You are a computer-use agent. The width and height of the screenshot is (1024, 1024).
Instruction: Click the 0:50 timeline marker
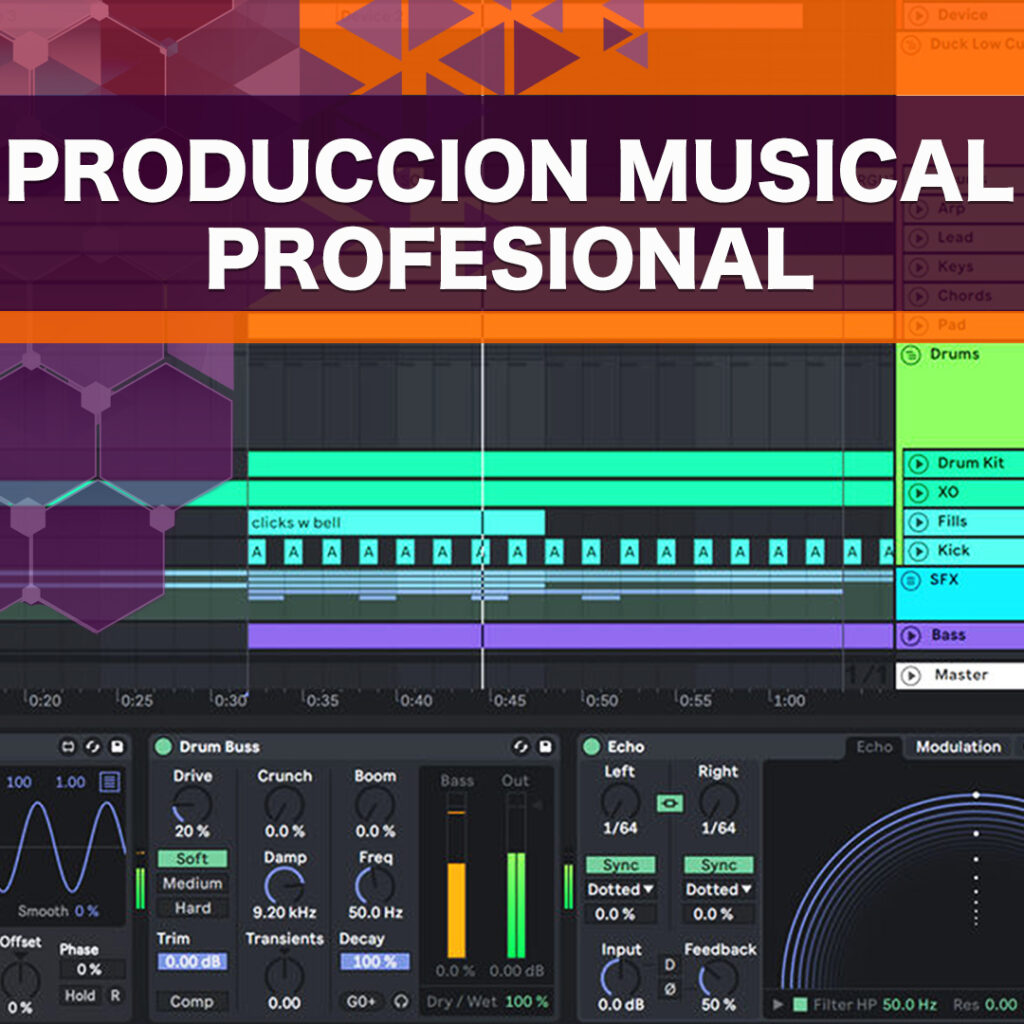click(x=601, y=701)
